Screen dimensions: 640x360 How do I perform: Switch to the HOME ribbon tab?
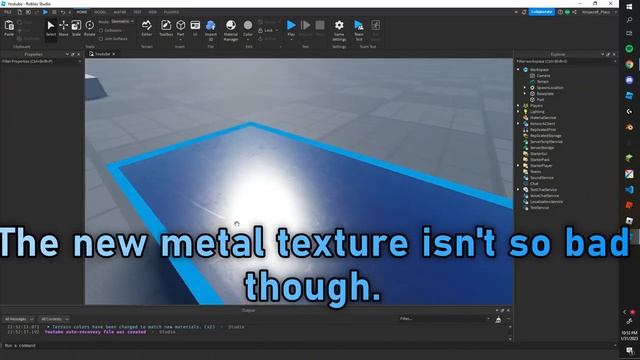click(82, 12)
